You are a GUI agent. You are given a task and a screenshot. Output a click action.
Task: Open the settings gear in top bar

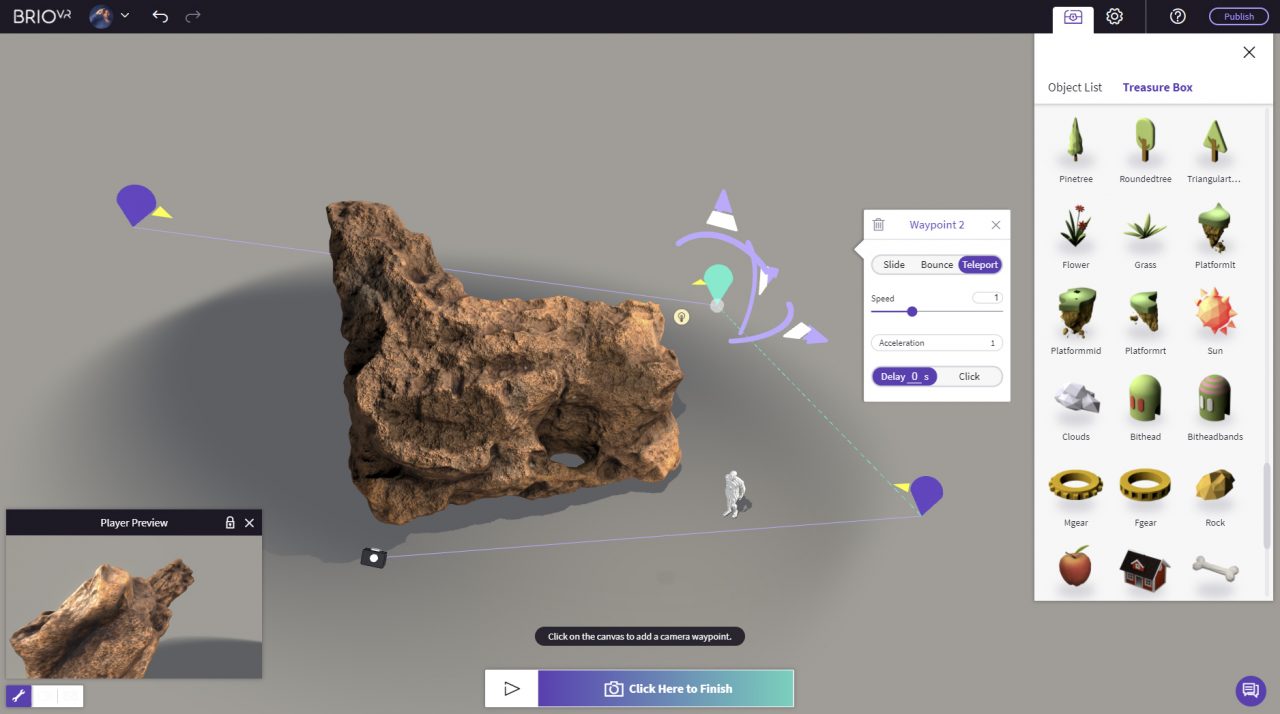pos(1114,16)
